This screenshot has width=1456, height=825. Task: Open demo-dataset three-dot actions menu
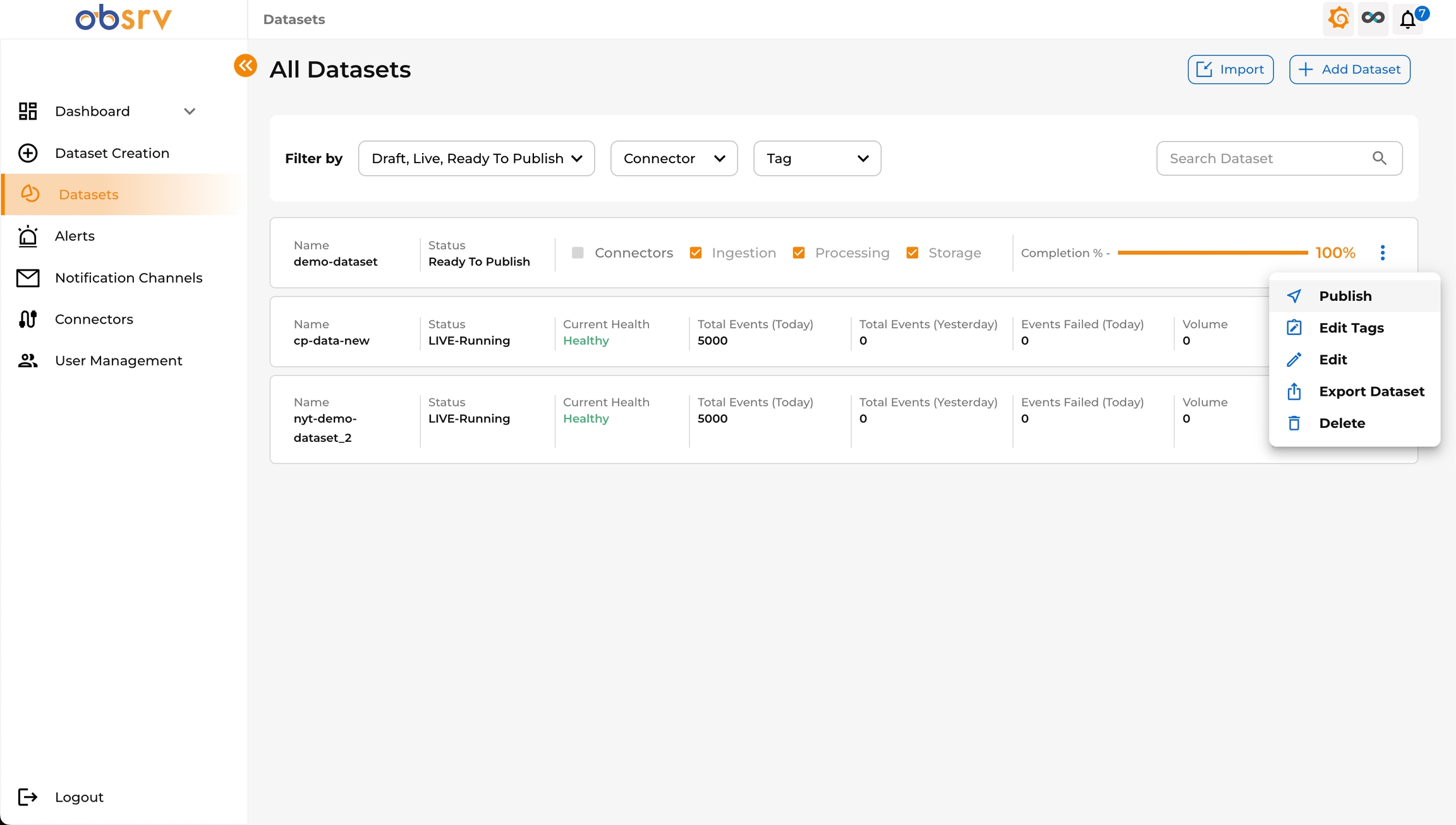pyautogui.click(x=1383, y=253)
